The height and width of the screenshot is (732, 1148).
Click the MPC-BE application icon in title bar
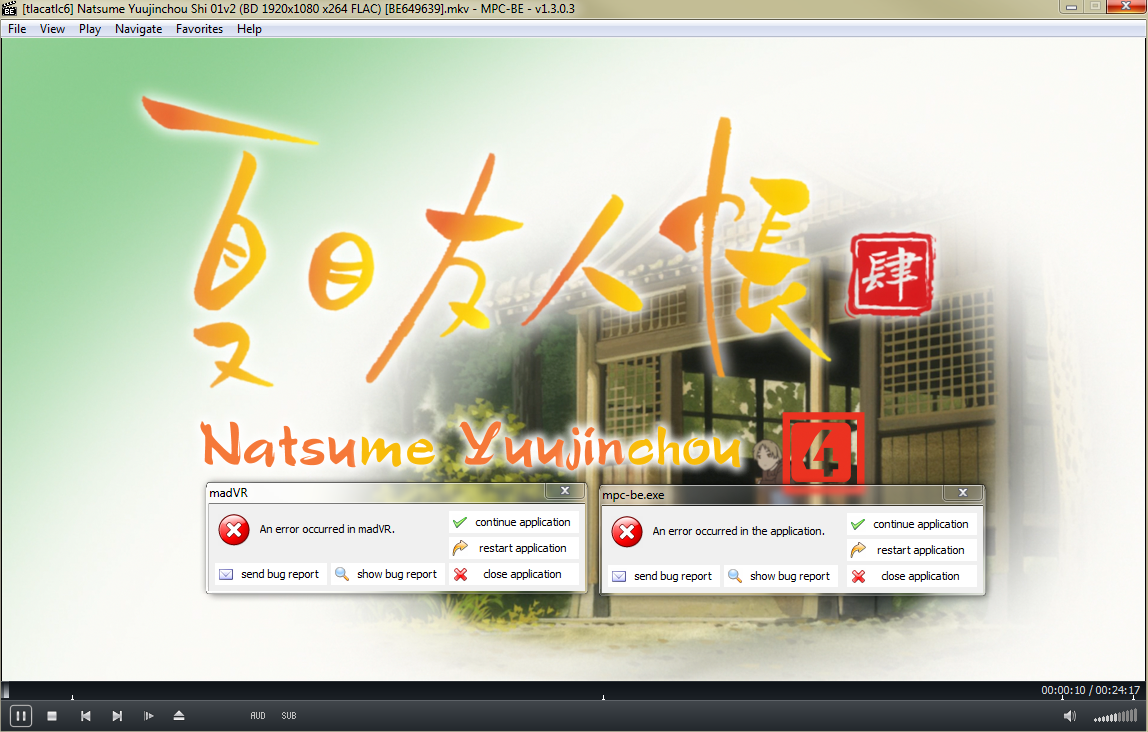pos(10,9)
